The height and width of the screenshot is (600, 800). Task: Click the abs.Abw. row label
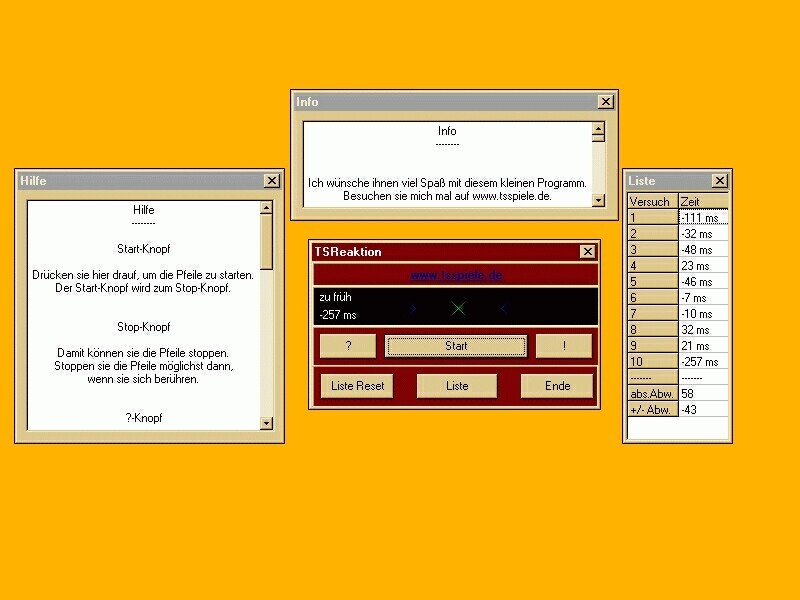tap(653, 394)
